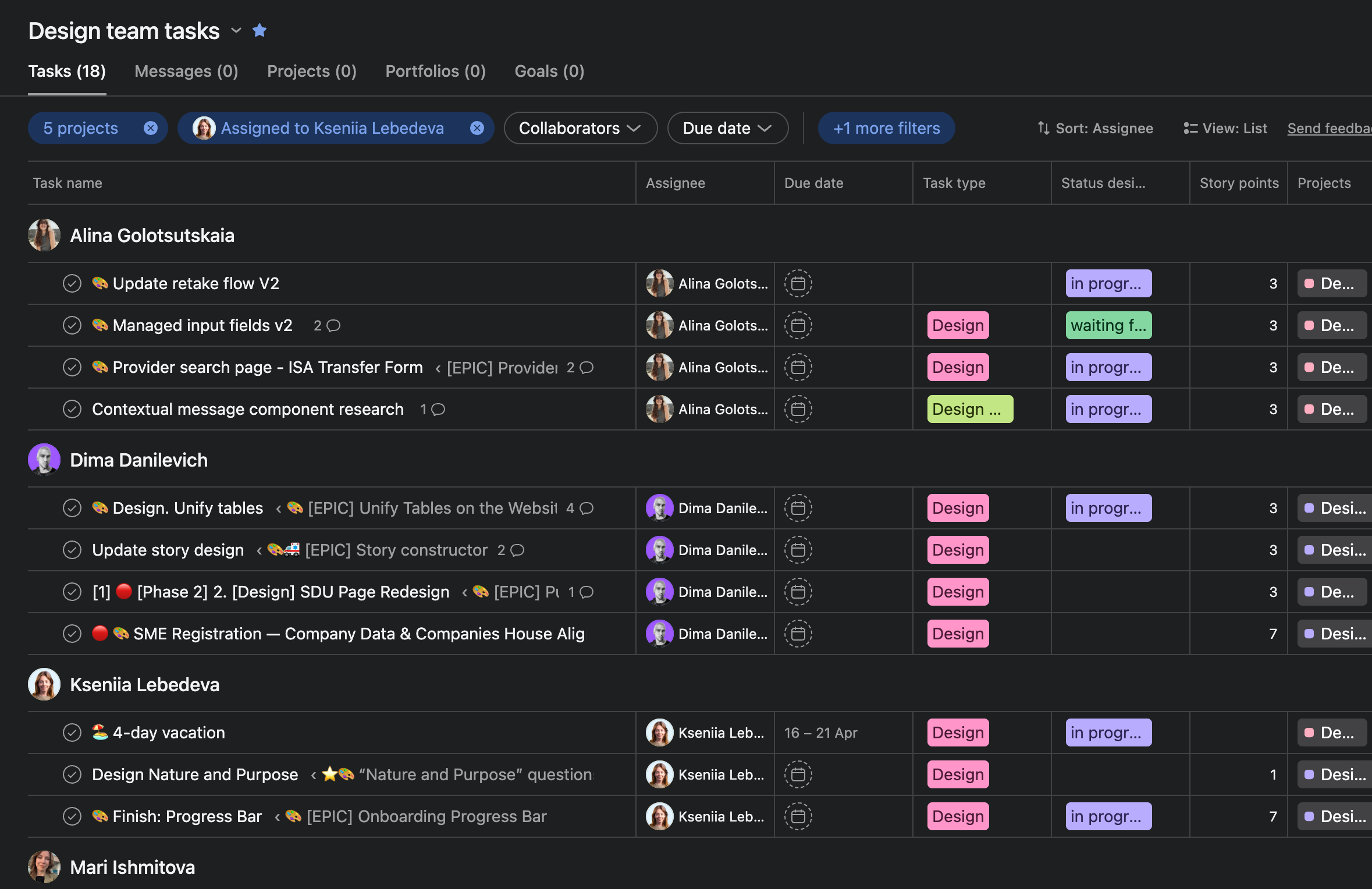Open comments on Provider search page task
The width and height of the screenshot is (1372, 889).
(x=580, y=367)
